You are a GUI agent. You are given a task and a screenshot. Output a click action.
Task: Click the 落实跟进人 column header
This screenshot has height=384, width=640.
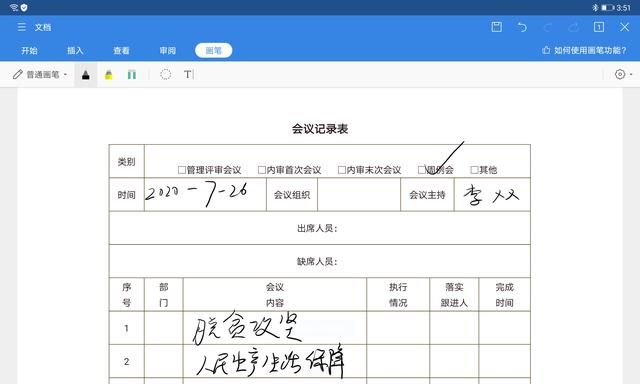pyautogui.click(x=454, y=295)
